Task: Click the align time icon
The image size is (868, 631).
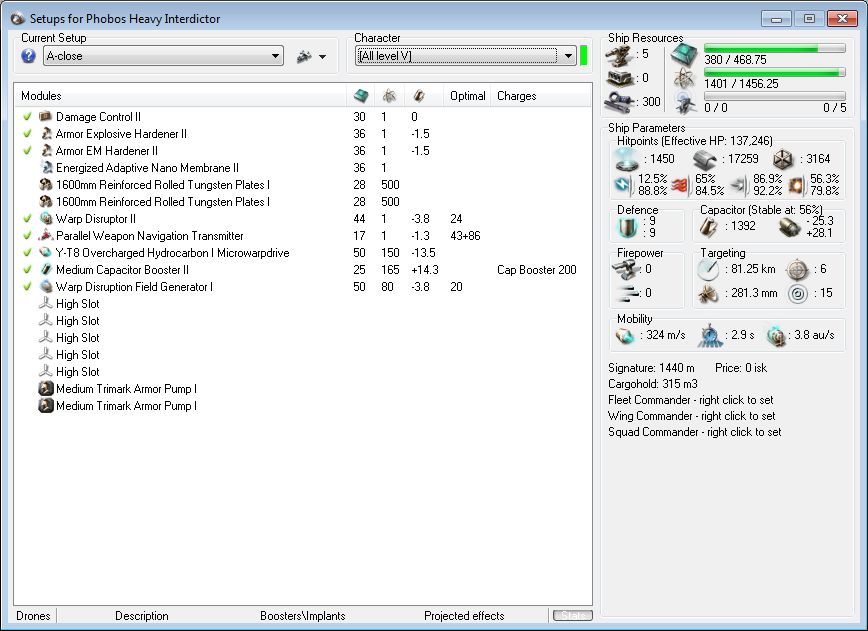Action: (710, 335)
